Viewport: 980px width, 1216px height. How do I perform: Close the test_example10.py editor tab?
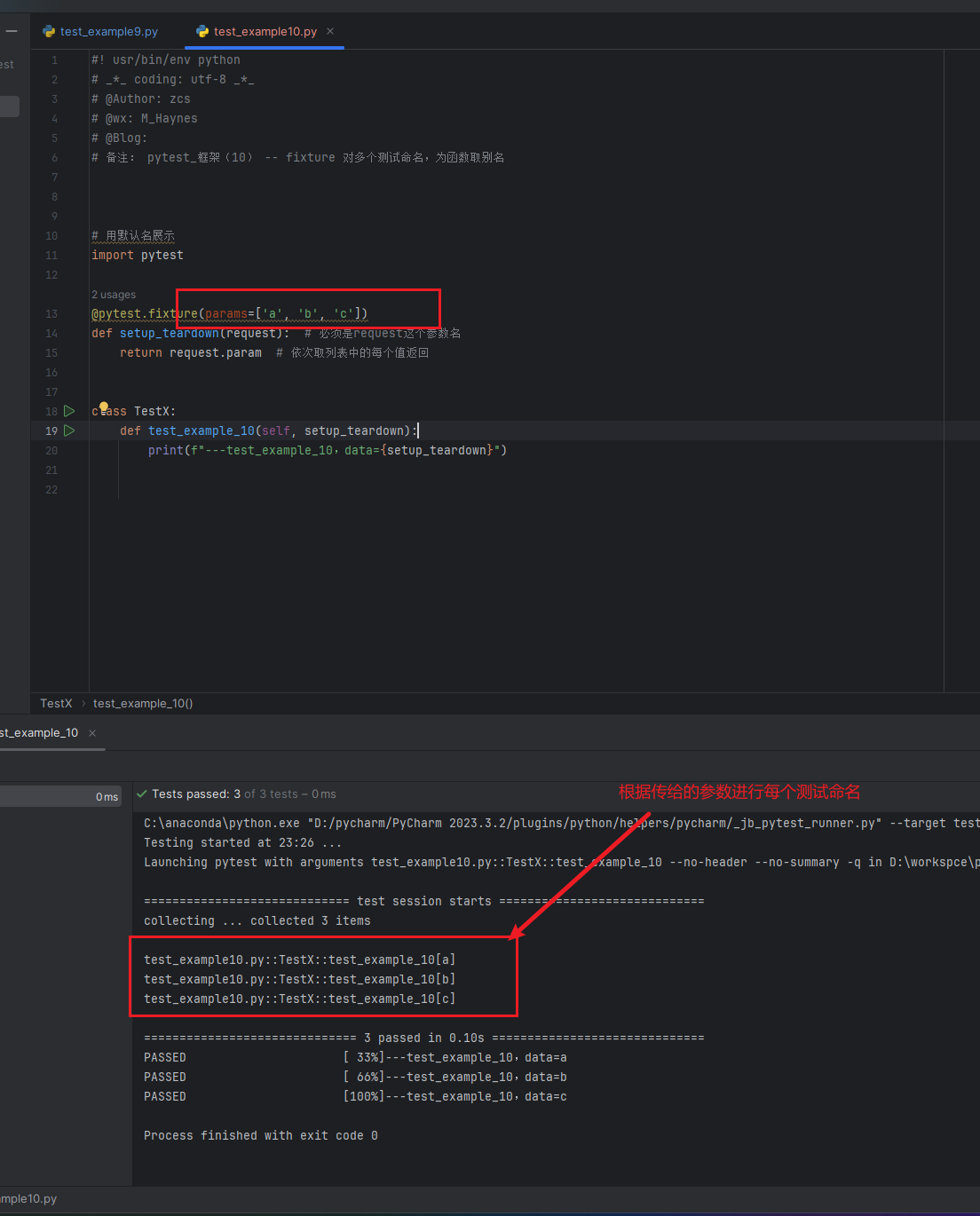[x=330, y=31]
